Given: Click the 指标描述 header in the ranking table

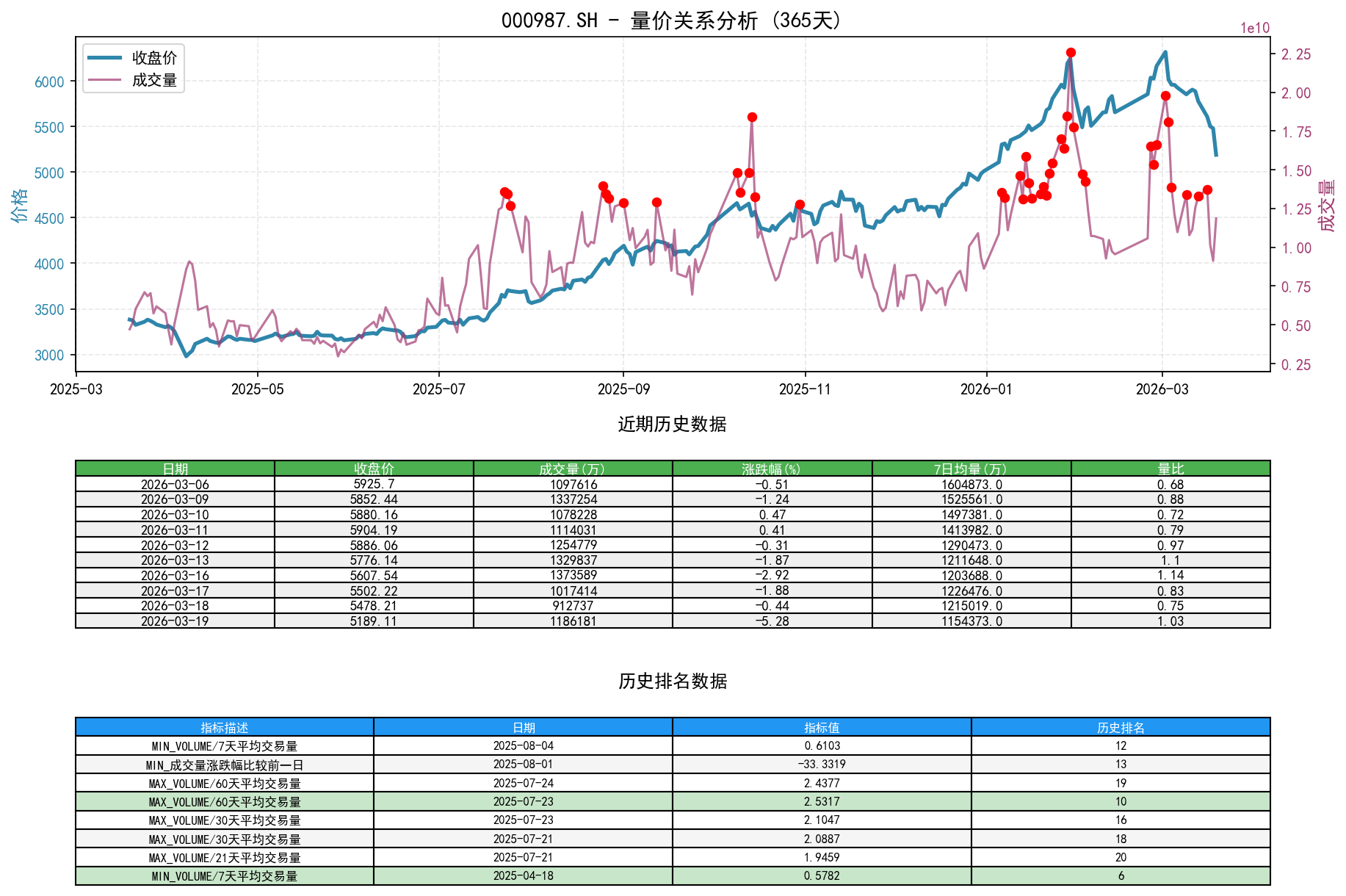Looking at the screenshot, I should (x=224, y=727).
